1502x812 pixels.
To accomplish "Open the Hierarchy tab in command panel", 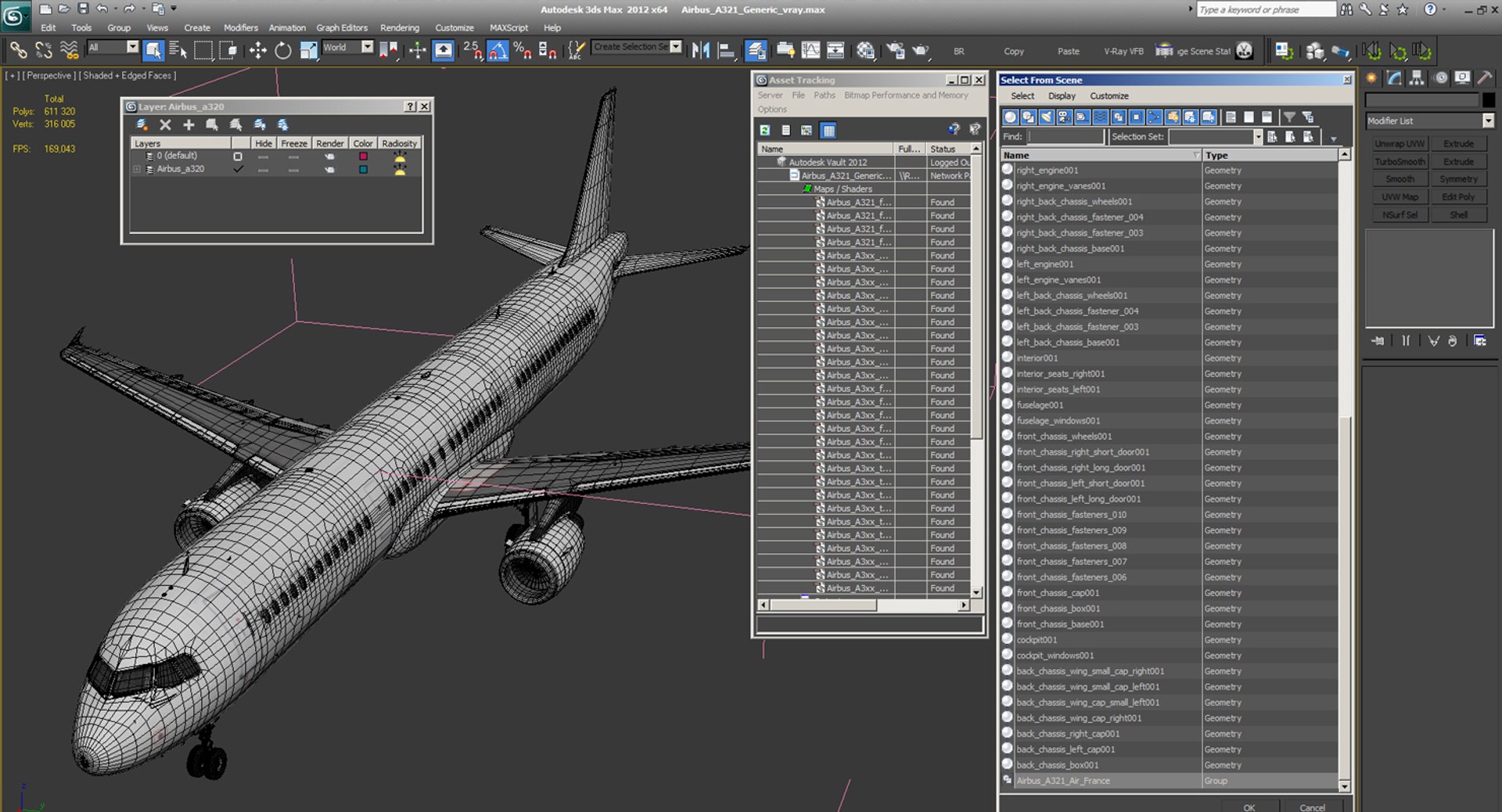I will (x=1417, y=77).
